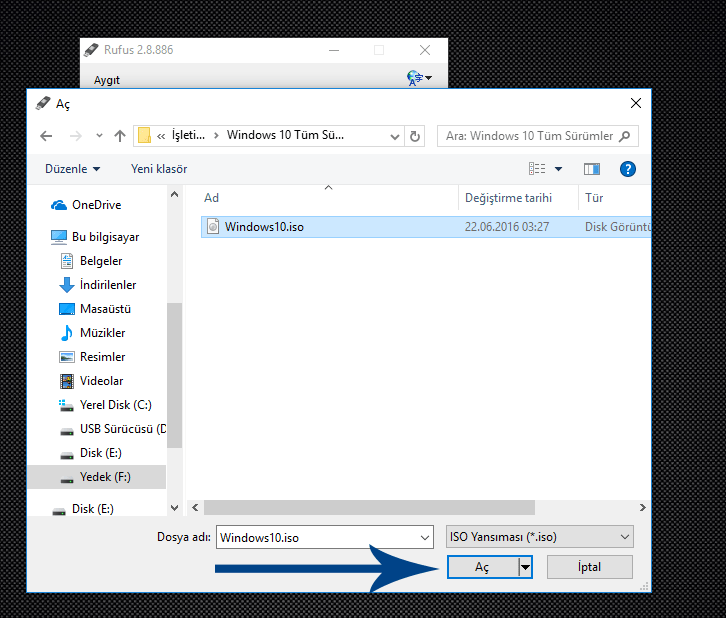
Task: Go up one folder level
Action: coord(120,136)
